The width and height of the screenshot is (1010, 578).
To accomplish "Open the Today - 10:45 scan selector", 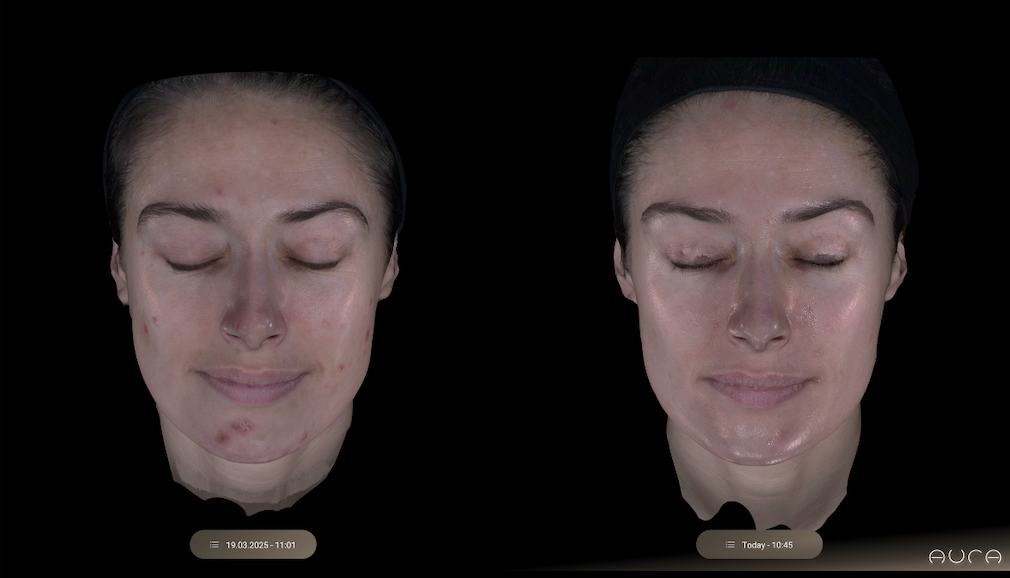I will pyautogui.click(x=759, y=544).
